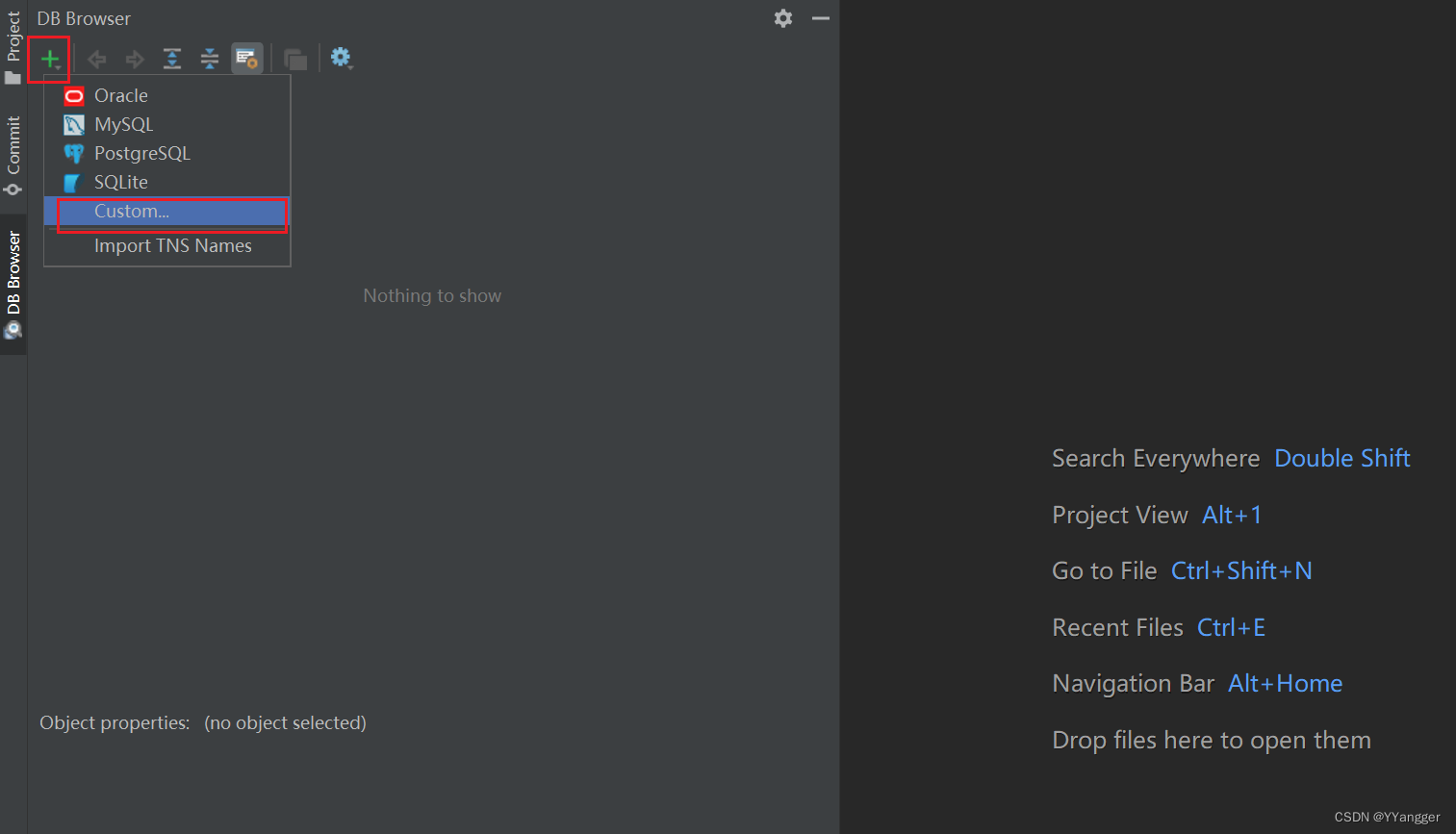This screenshot has width=1456, height=834.
Task: Open DB Browser settings gear dropdown
Action: [342, 58]
